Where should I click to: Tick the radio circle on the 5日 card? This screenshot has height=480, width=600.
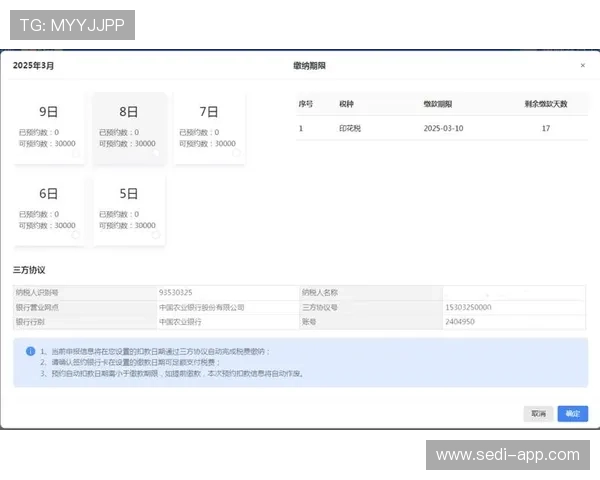156,235
